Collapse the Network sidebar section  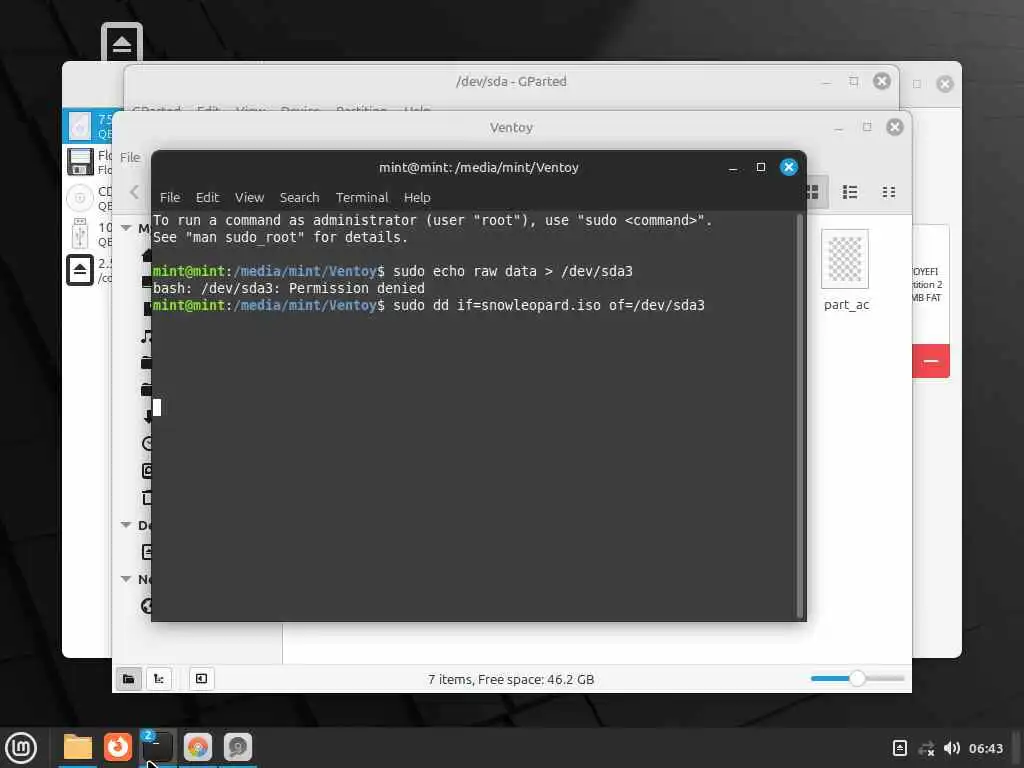pyautogui.click(x=126, y=579)
